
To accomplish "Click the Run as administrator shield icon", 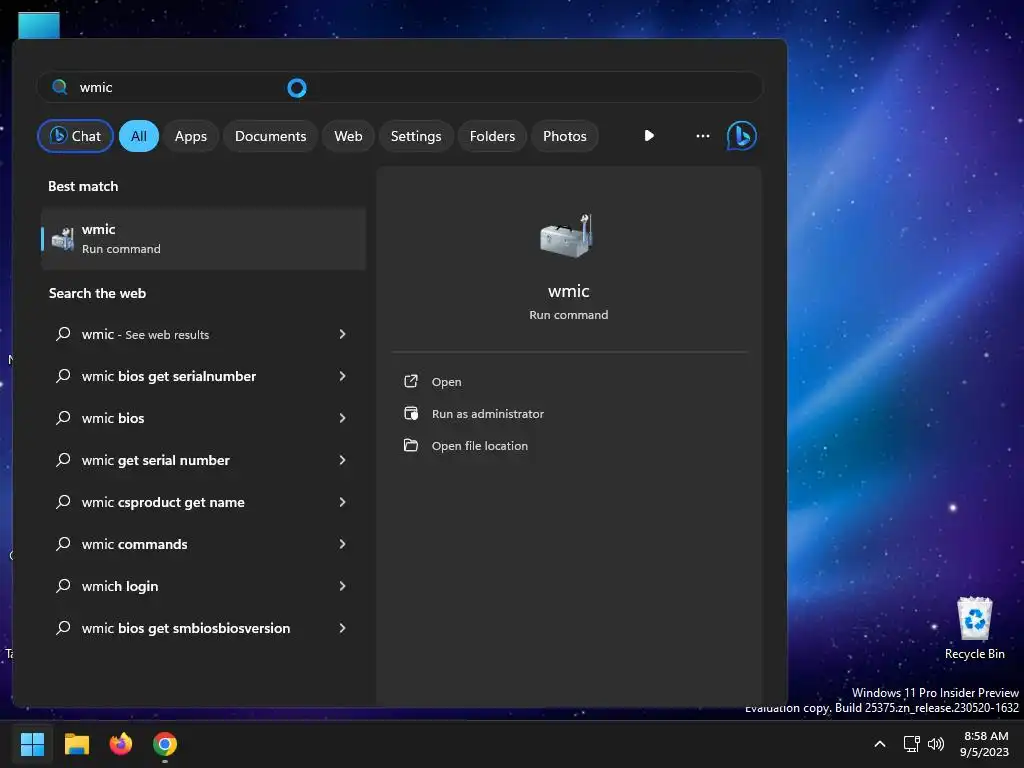I will (411, 413).
